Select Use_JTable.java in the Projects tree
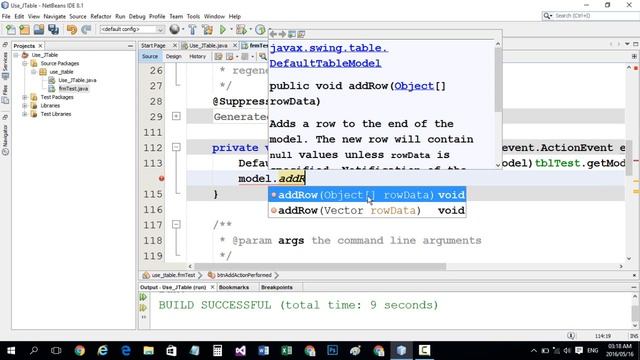This screenshot has width=640, height=360. click(77, 80)
